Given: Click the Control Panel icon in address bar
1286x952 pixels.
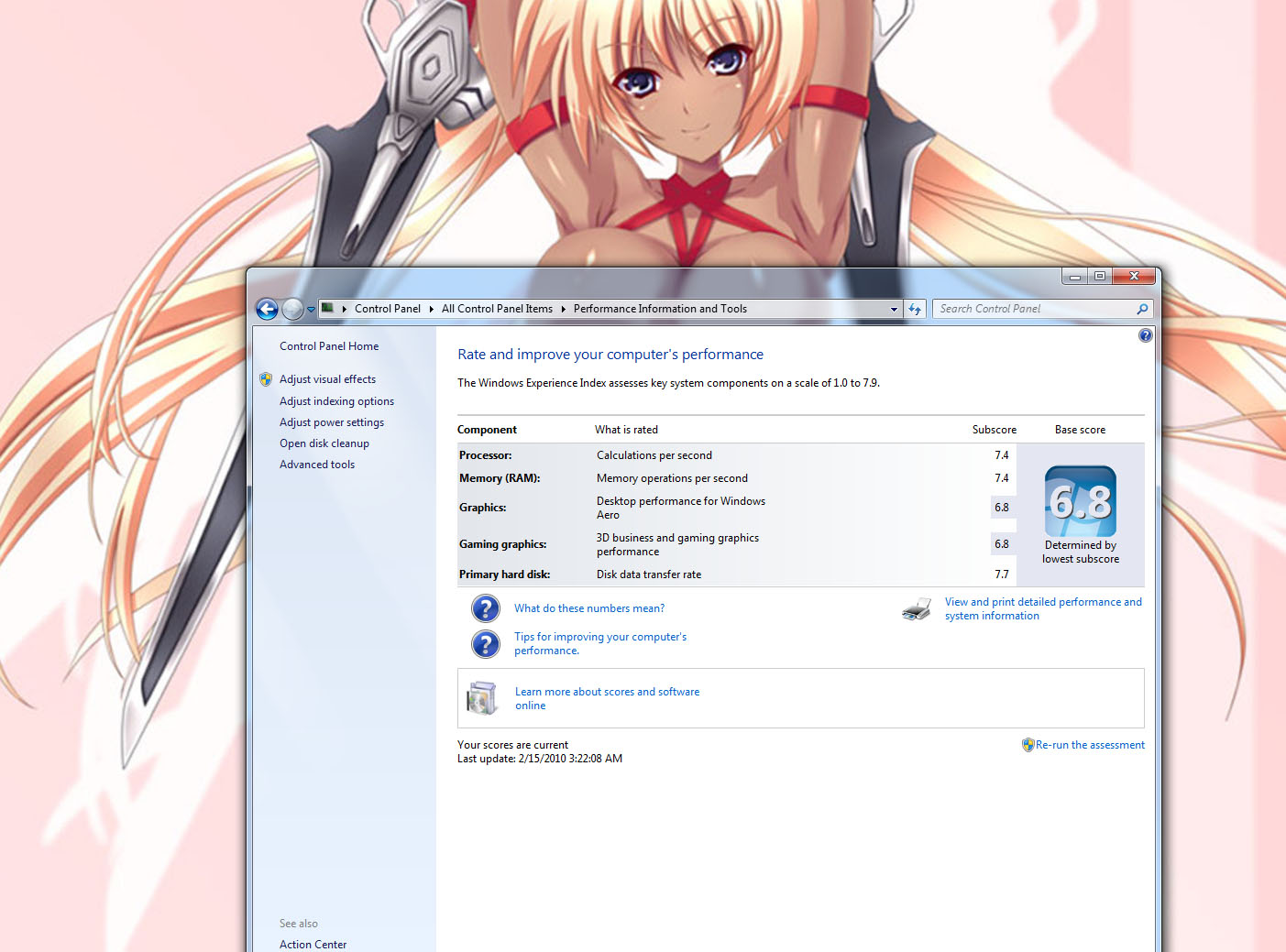Looking at the screenshot, I should pos(327,309).
